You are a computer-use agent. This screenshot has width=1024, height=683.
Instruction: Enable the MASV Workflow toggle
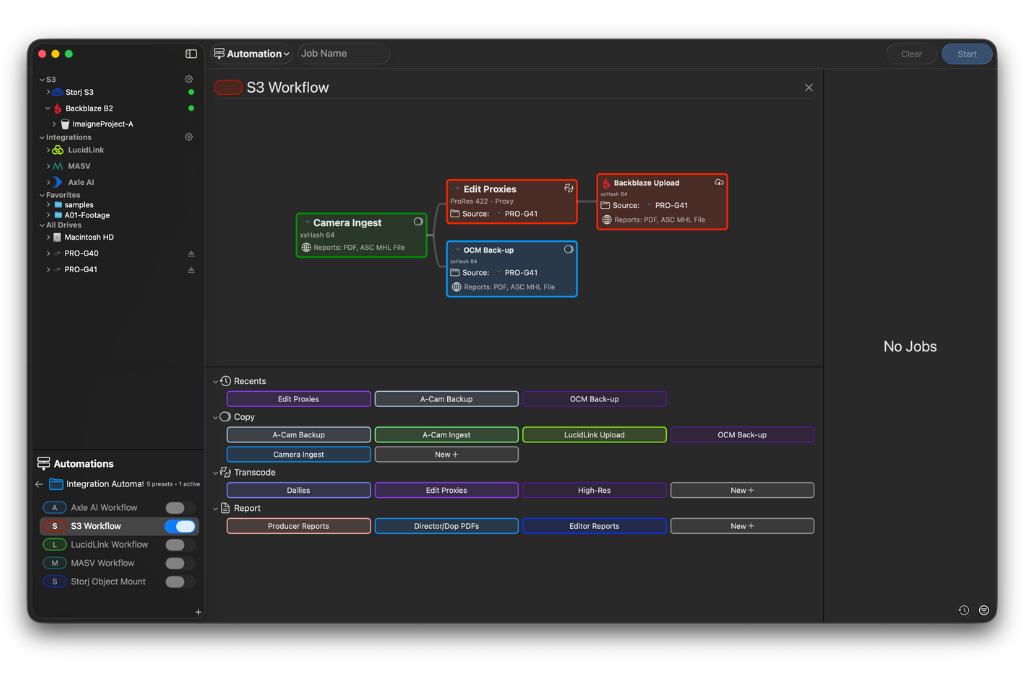tap(180, 563)
